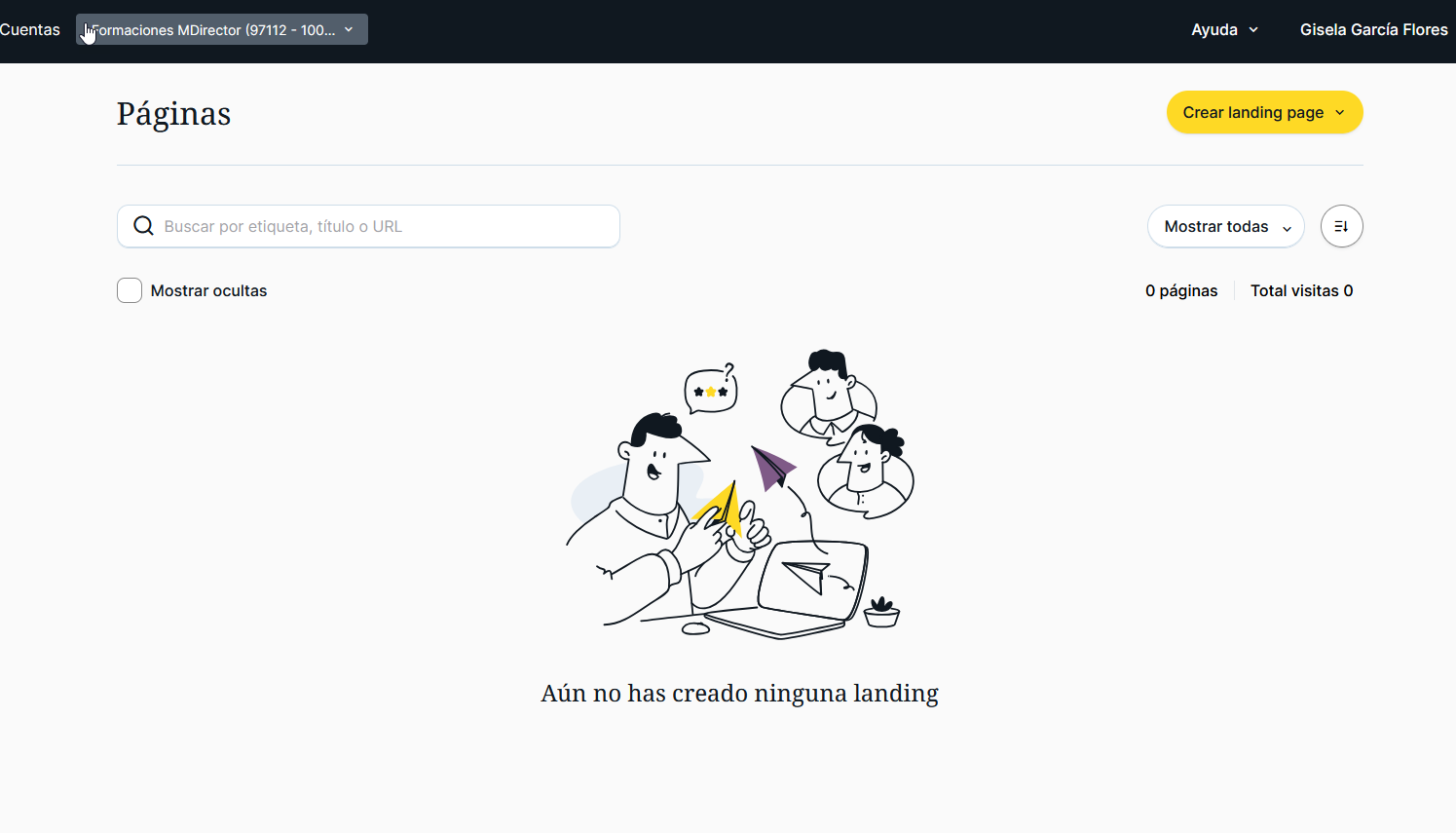Screen dimensions: 1456x833
Task: Click the 0 páginas counter
Action: pyautogui.click(x=1181, y=290)
